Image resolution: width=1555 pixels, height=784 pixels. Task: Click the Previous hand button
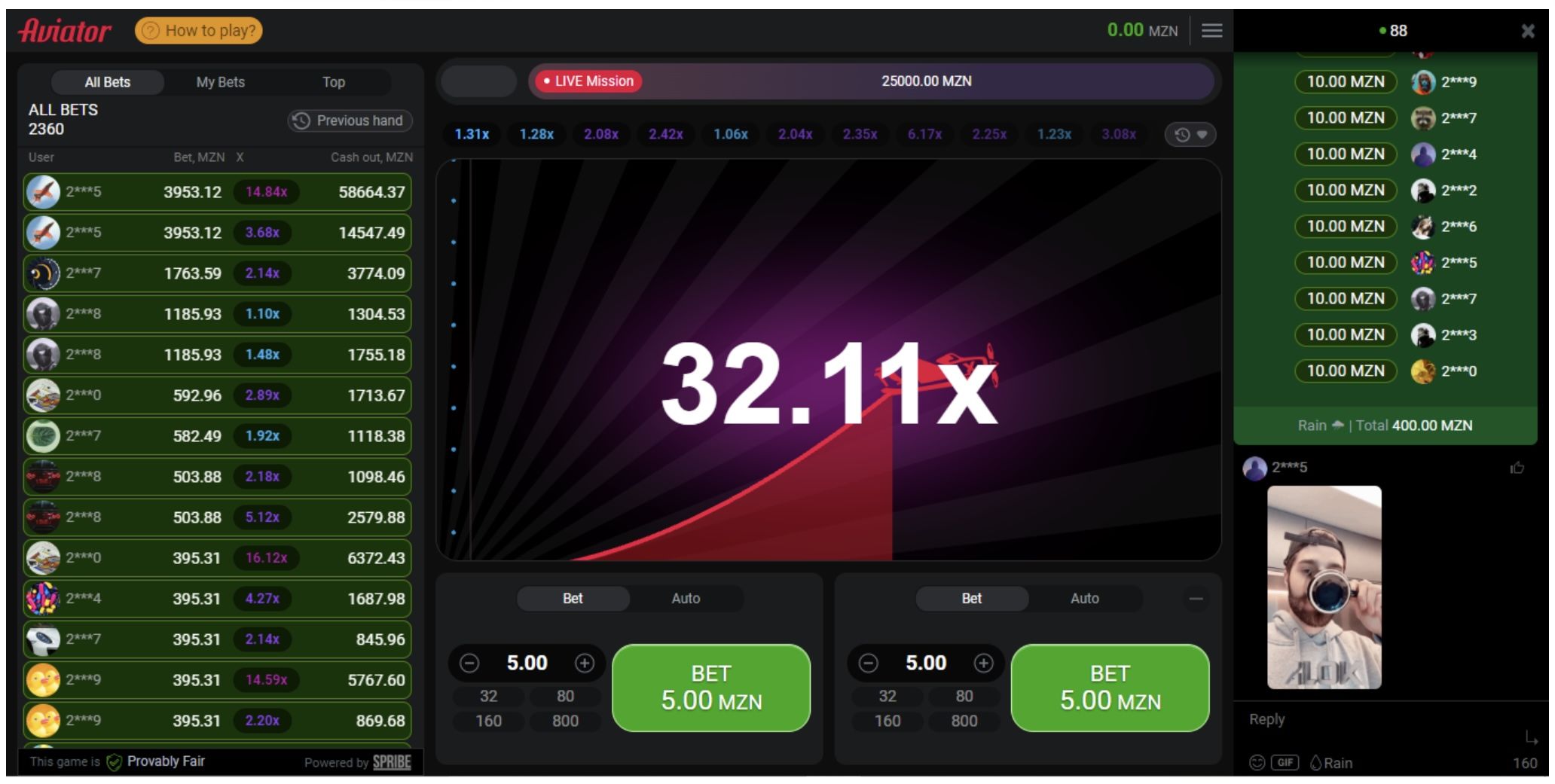[350, 120]
